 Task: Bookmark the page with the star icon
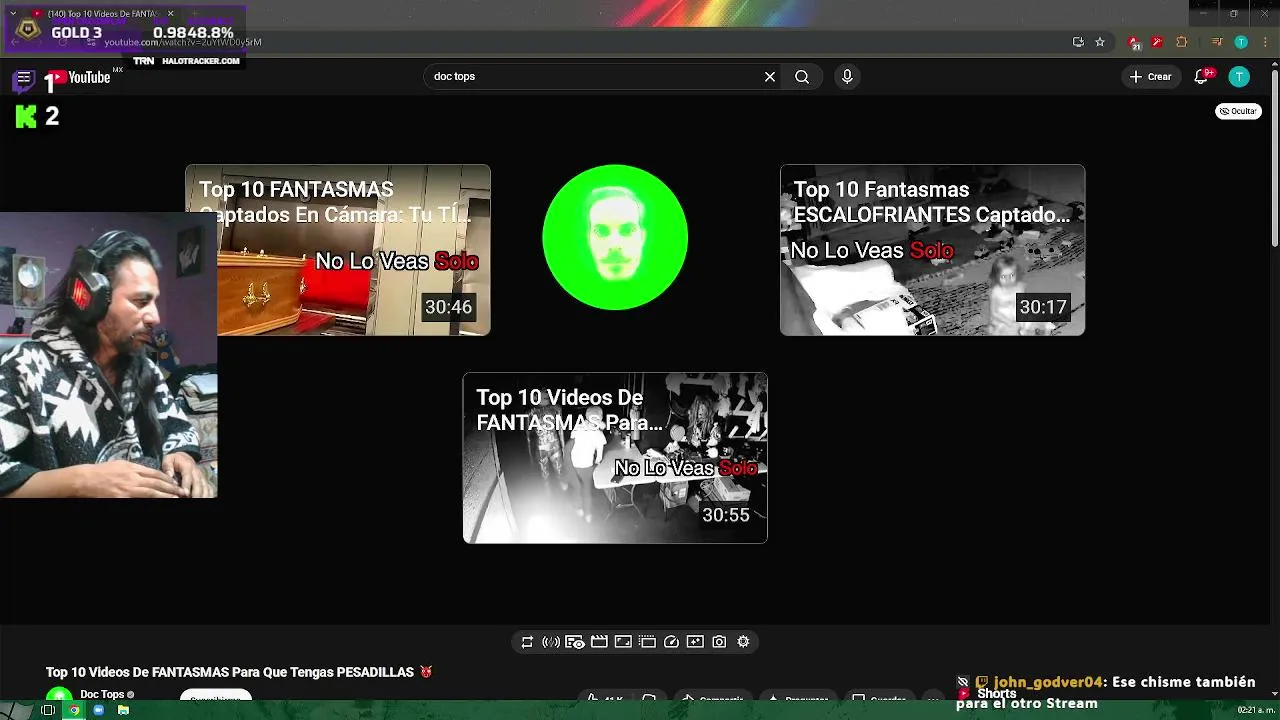(x=1100, y=42)
